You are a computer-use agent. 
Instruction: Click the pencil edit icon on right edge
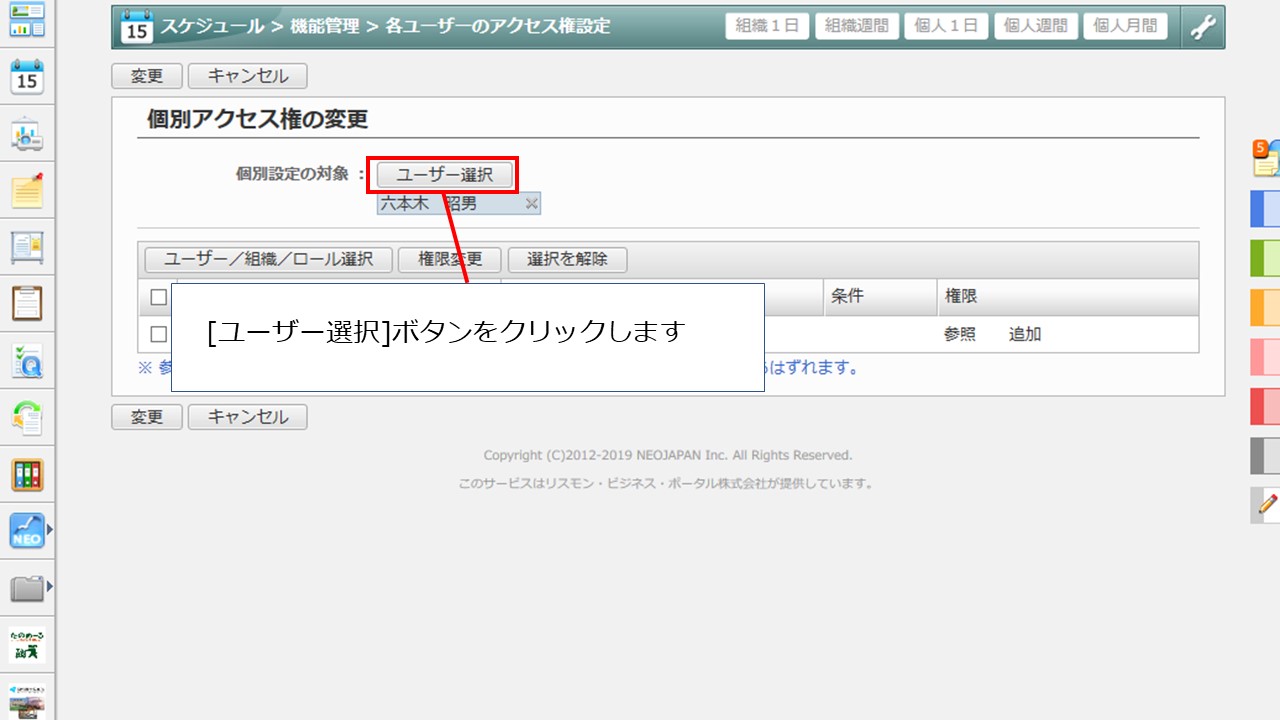click(1267, 504)
